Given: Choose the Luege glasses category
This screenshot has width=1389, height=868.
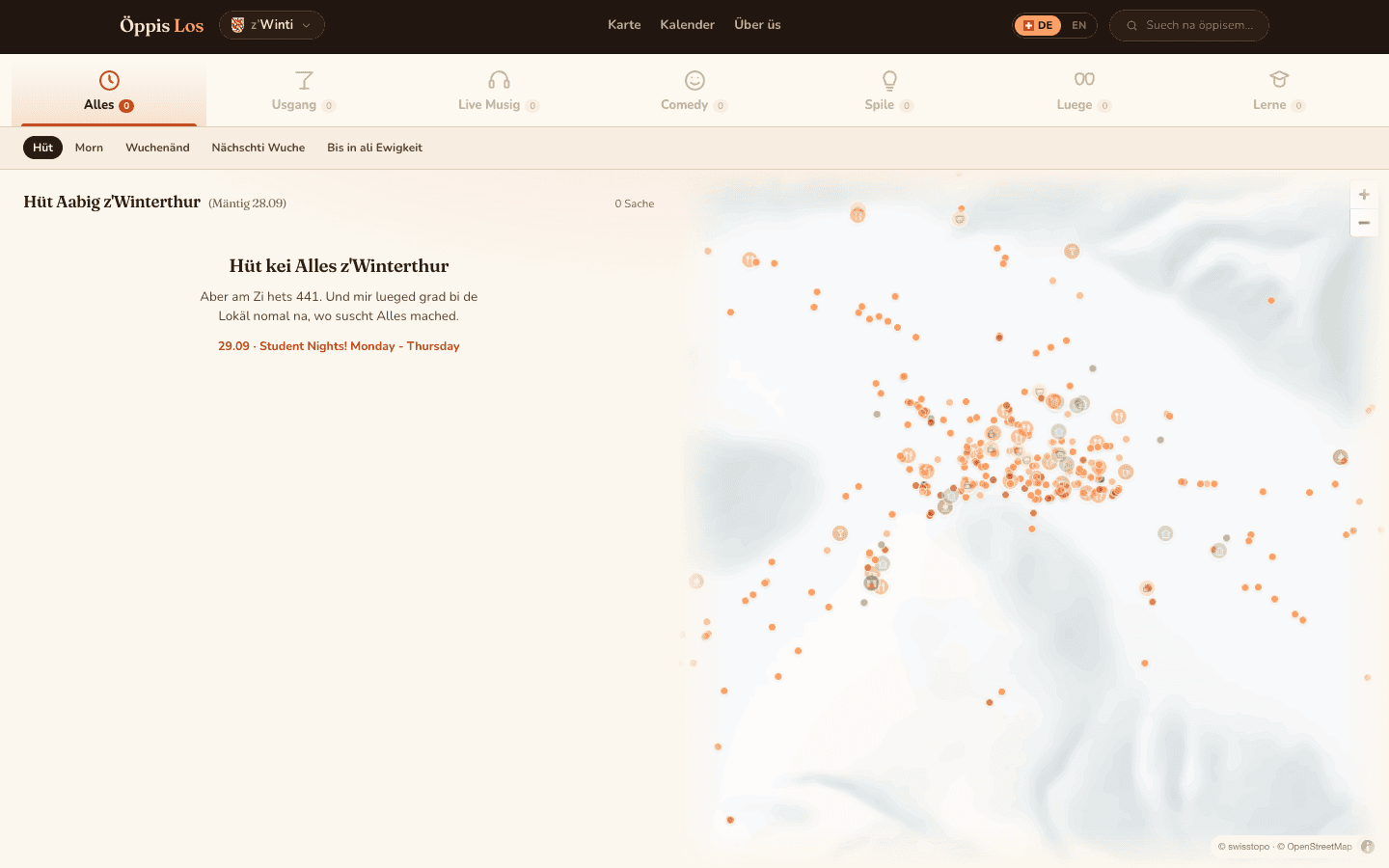Looking at the screenshot, I should click(1084, 92).
